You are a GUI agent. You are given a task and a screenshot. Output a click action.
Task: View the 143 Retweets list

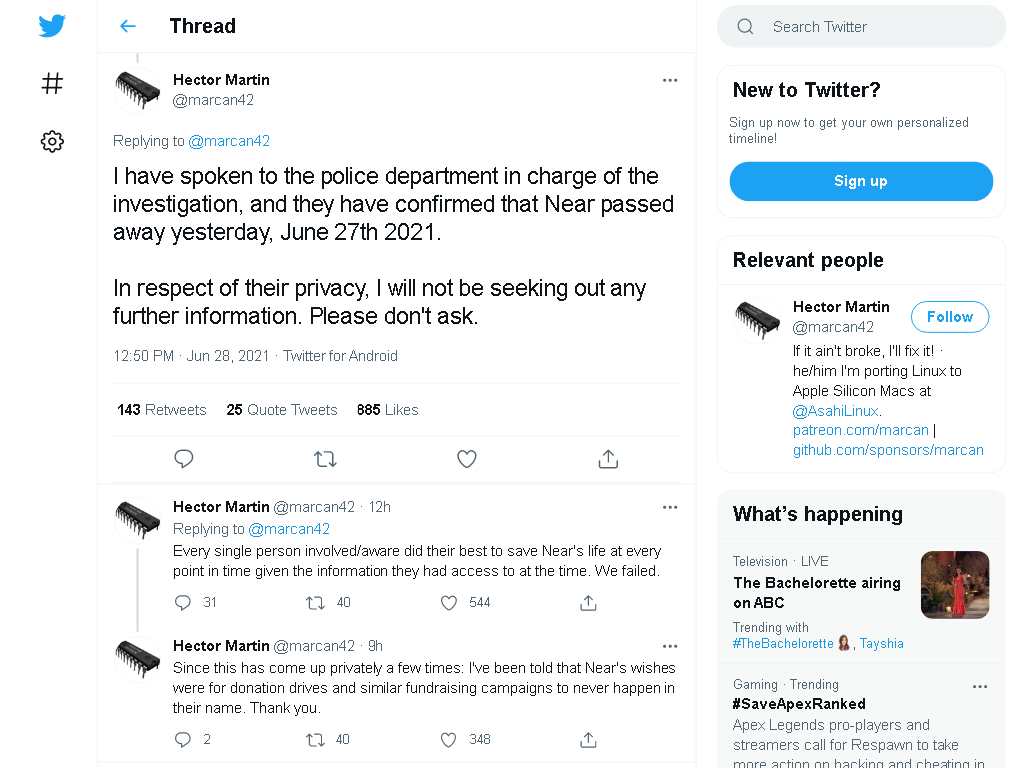(161, 409)
